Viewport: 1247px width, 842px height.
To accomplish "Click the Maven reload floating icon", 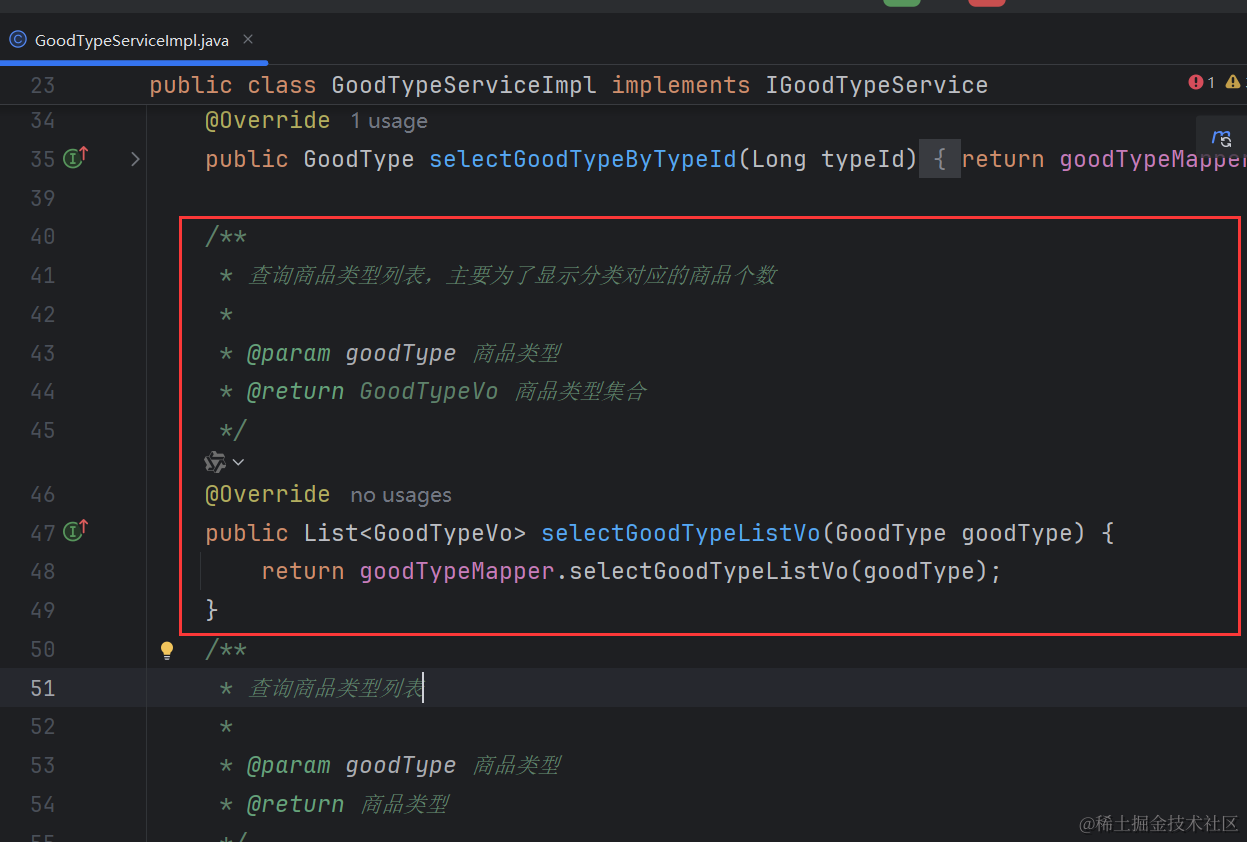I will pyautogui.click(x=1221, y=138).
